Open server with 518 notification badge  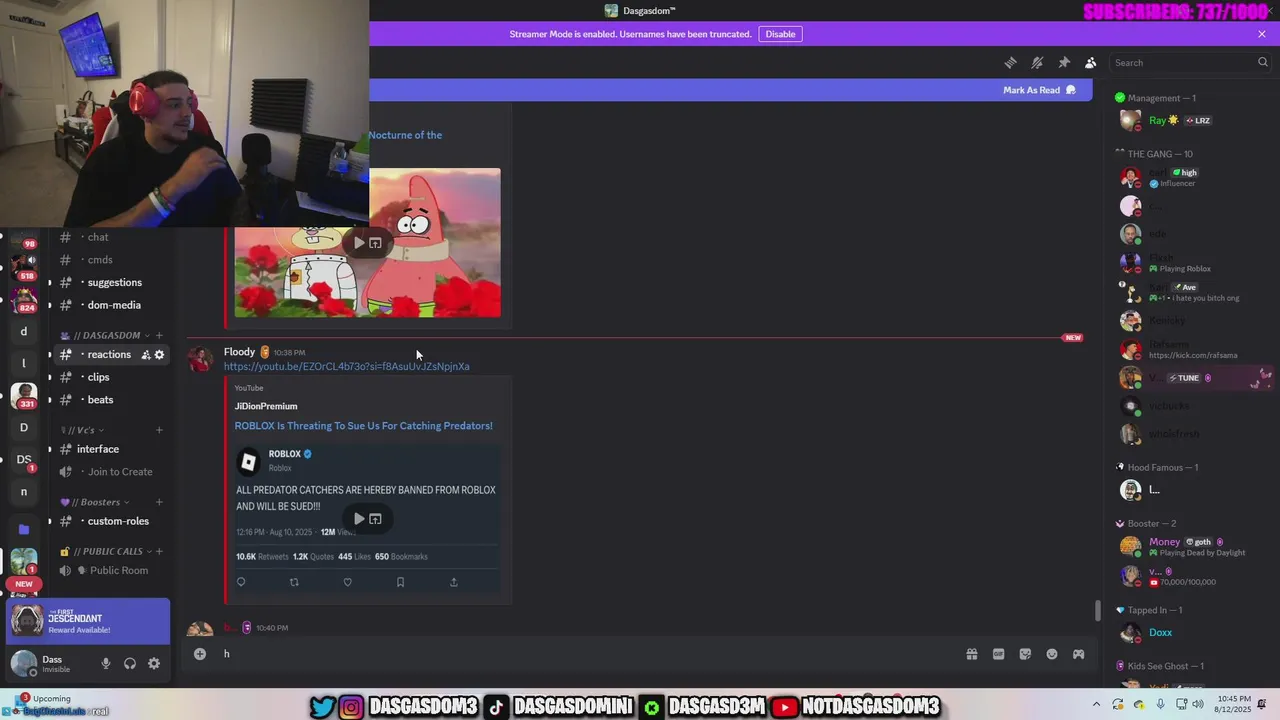coord(24,265)
